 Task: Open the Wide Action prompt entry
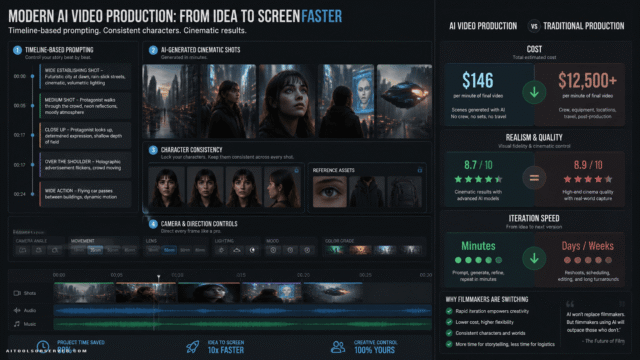tap(85, 194)
